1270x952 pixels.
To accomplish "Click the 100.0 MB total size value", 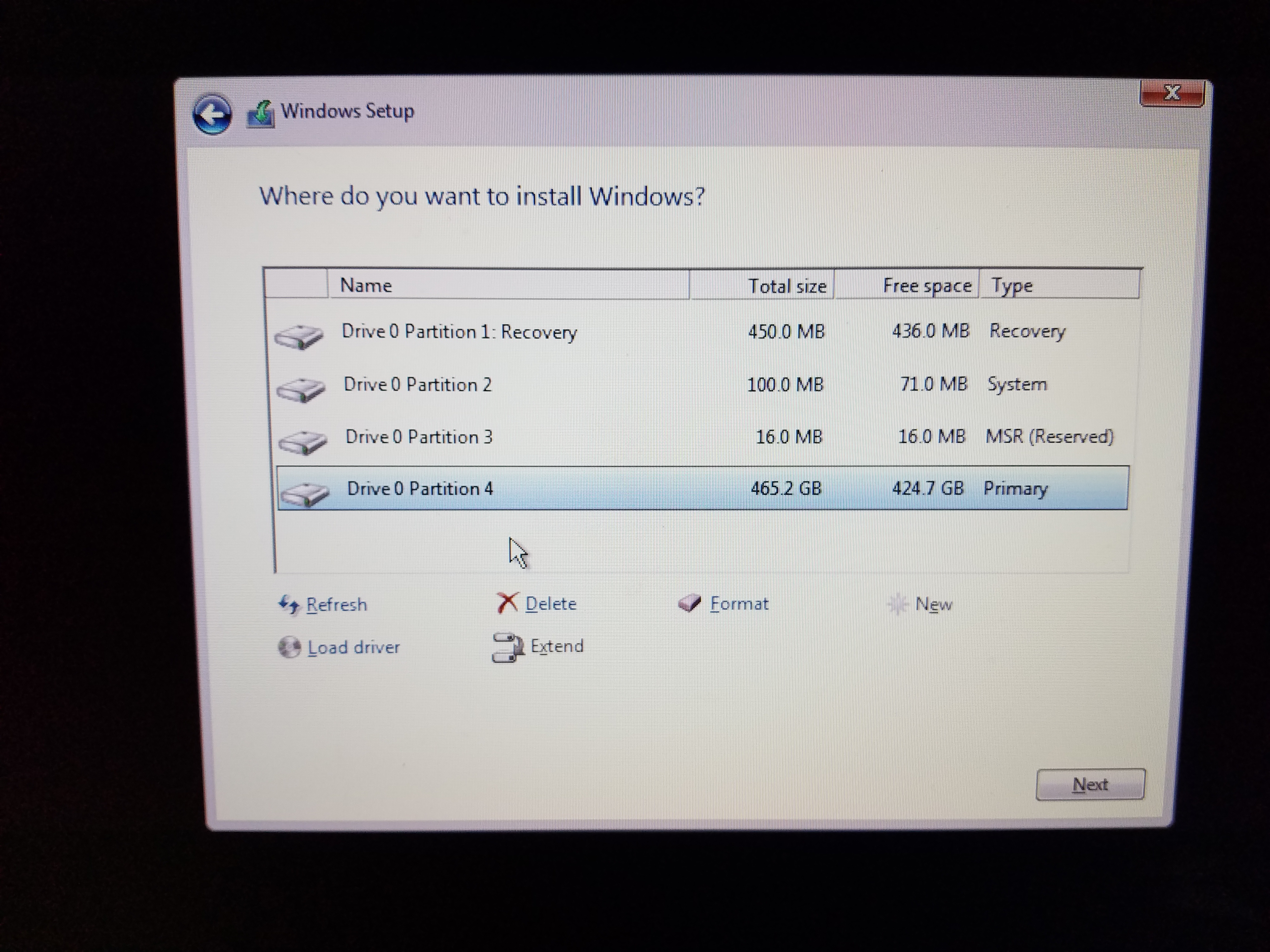I will click(x=785, y=384).
